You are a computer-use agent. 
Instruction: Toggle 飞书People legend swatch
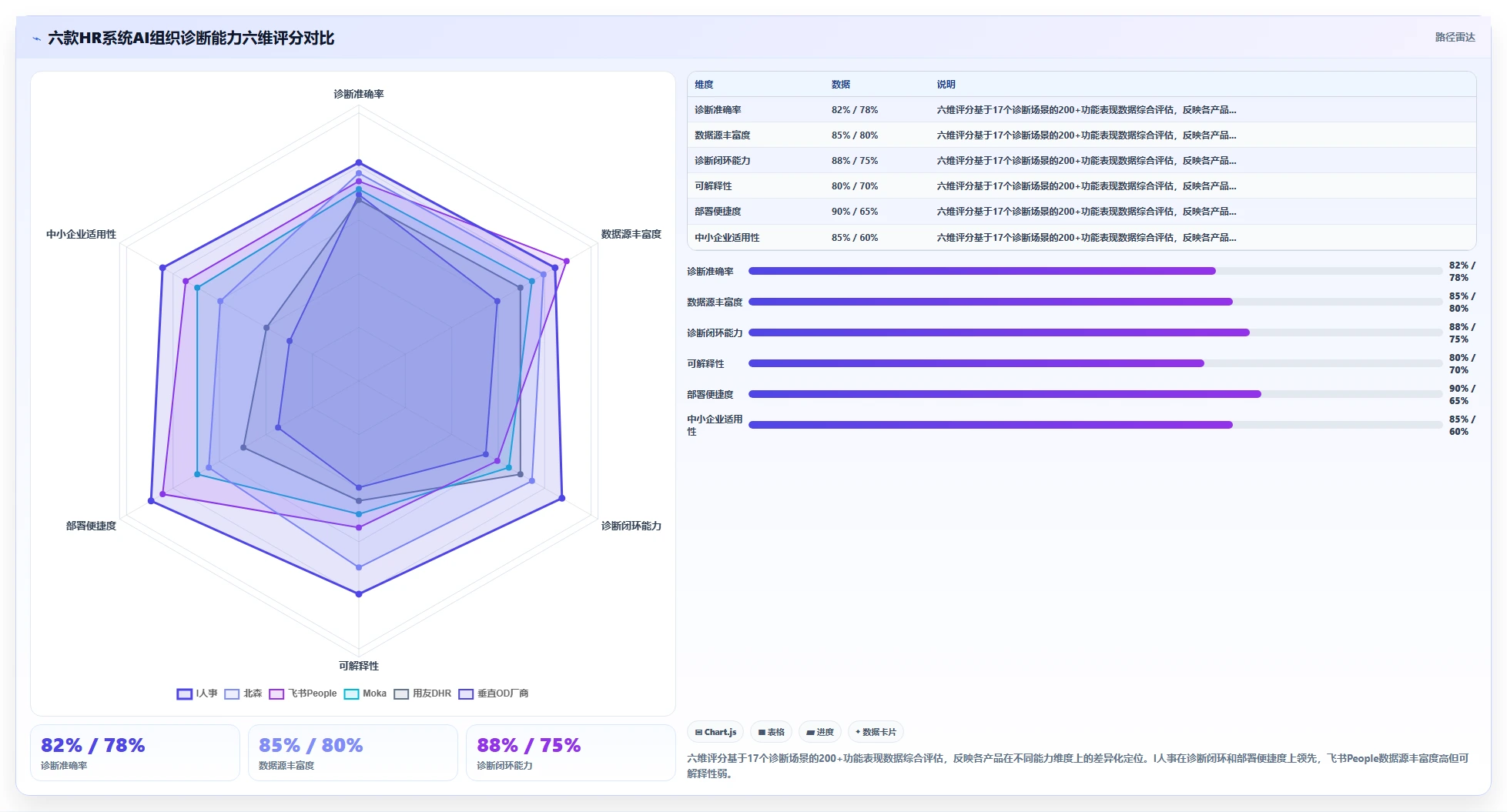[276, 693]
